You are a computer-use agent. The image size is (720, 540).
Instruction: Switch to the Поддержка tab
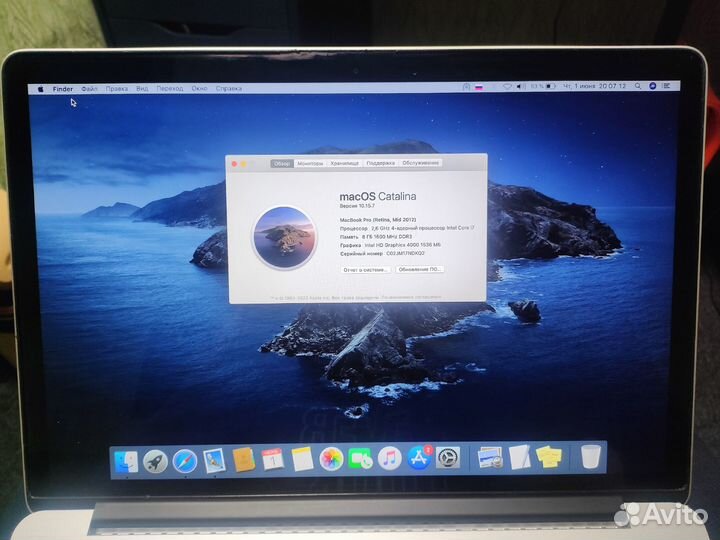pyautogui.click(x=381, y=163)
